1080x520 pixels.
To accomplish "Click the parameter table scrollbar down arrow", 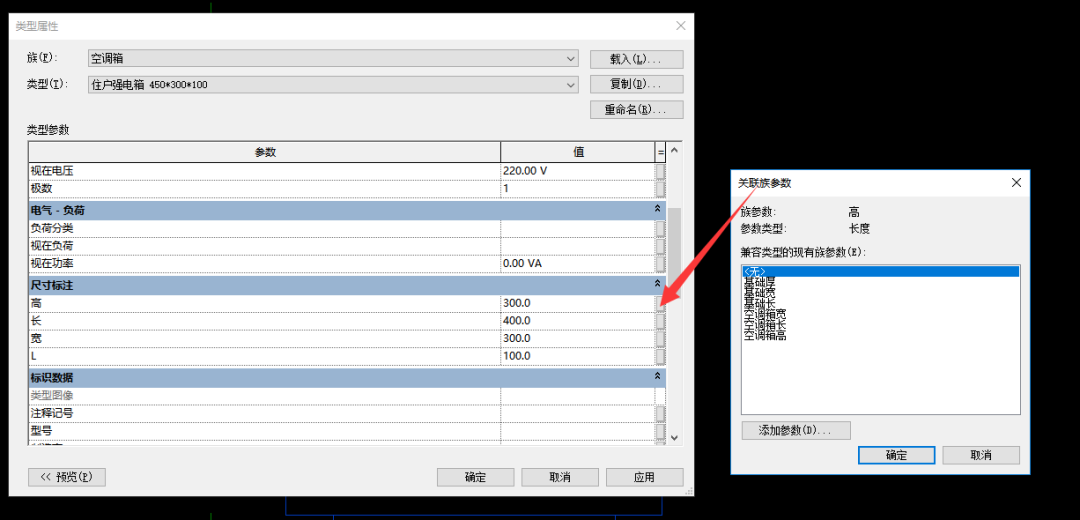I will coord(674,437).
